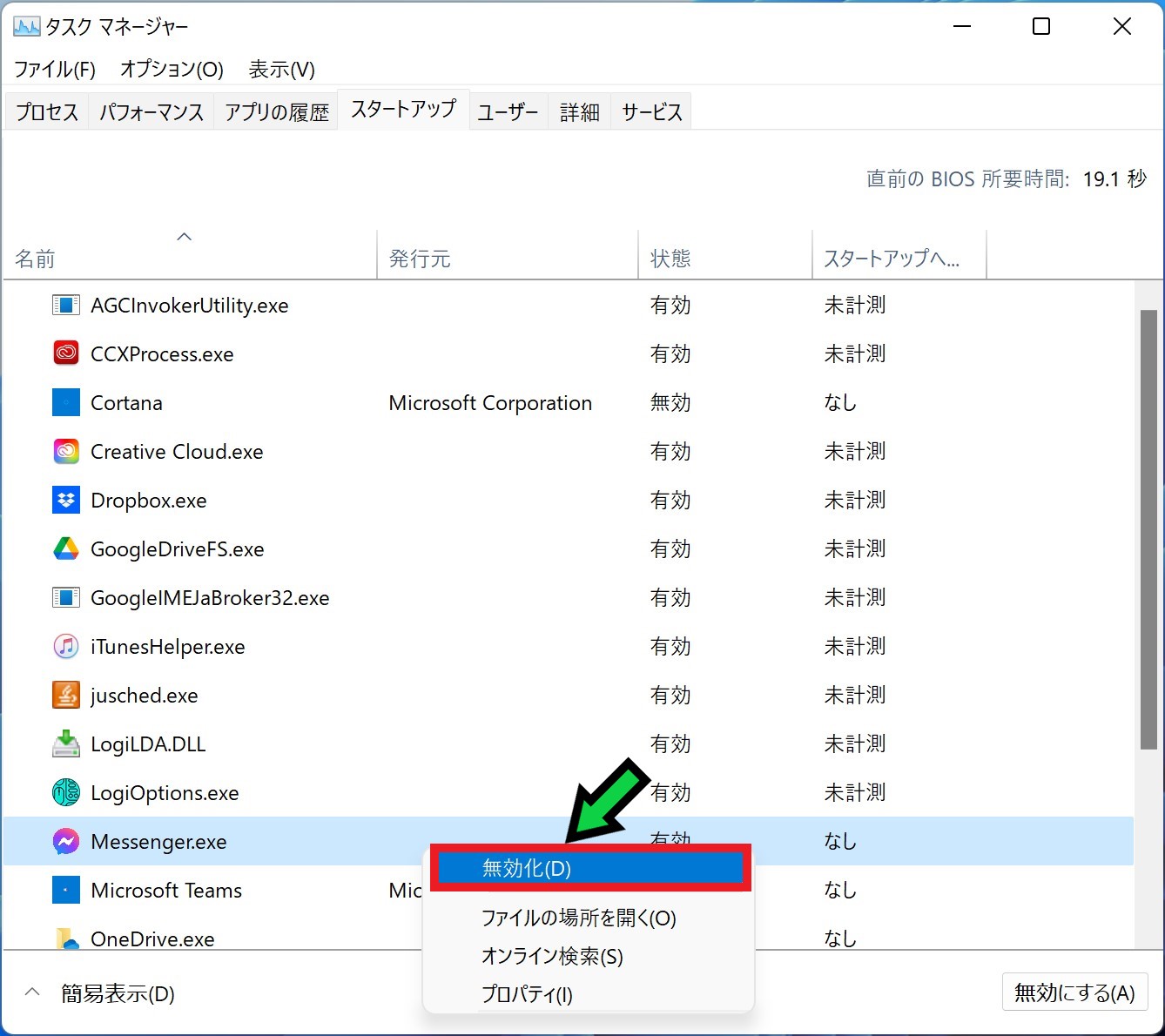Open the 表示(V) menu
This screenshot has height=1036, width=1165.
point(281,69)
